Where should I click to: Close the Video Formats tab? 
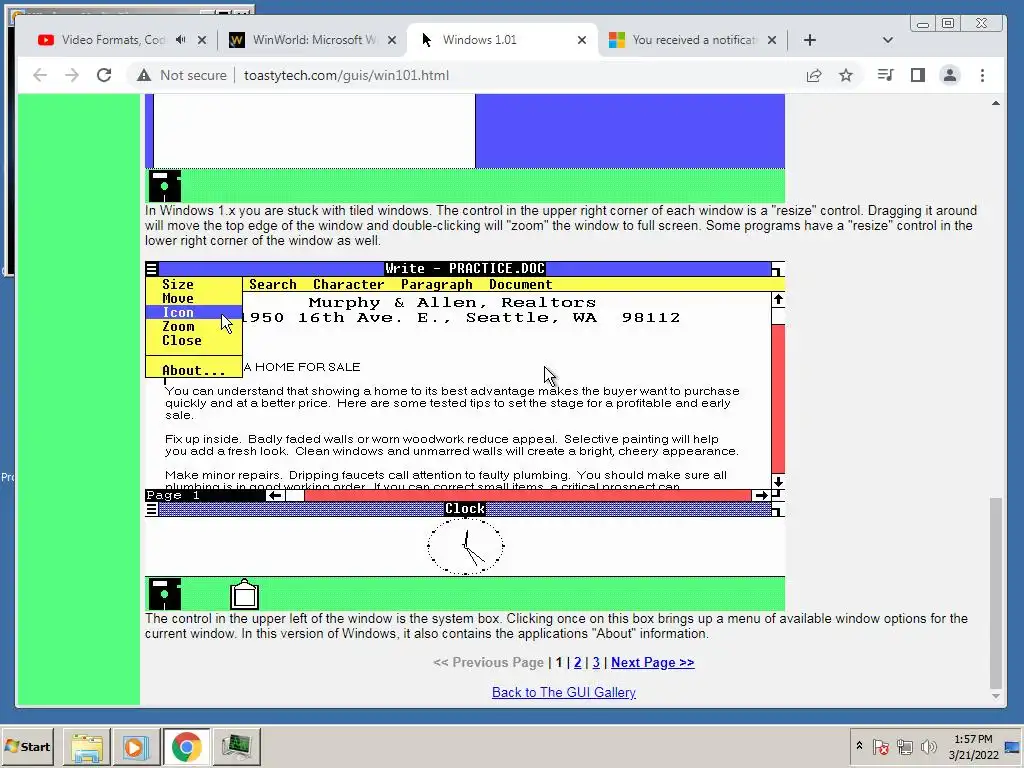(202, 40)
